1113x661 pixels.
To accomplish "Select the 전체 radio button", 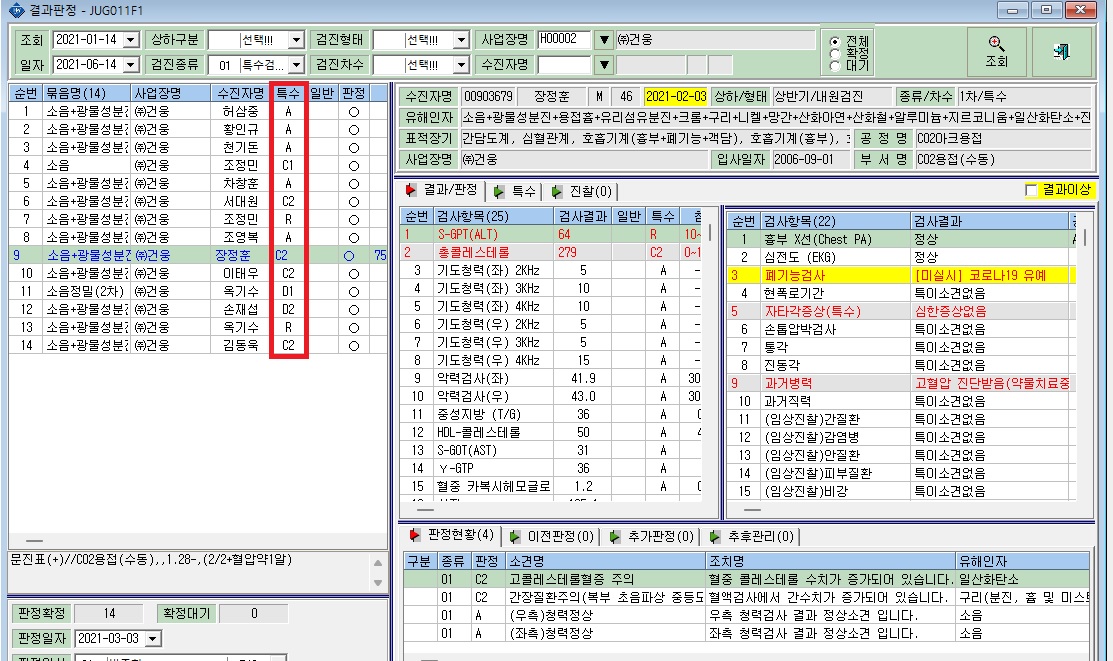I will (x=835, y=41).
